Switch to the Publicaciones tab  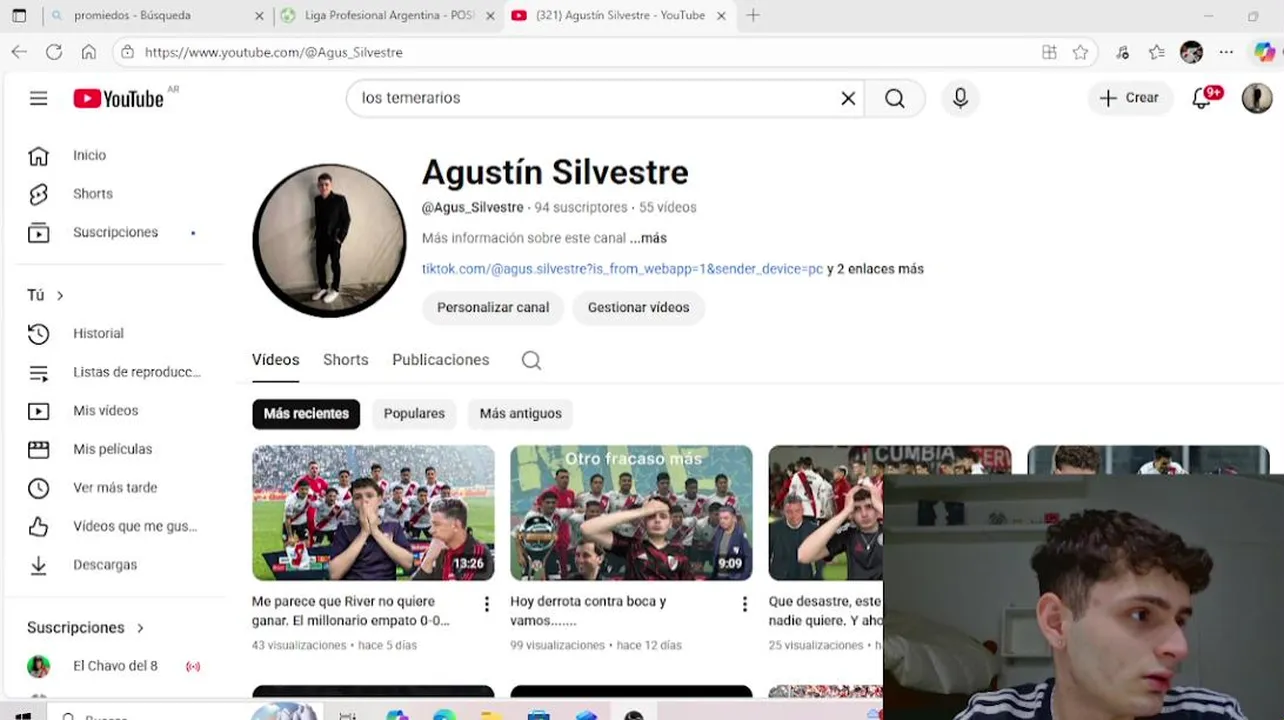tap(440, 360)
